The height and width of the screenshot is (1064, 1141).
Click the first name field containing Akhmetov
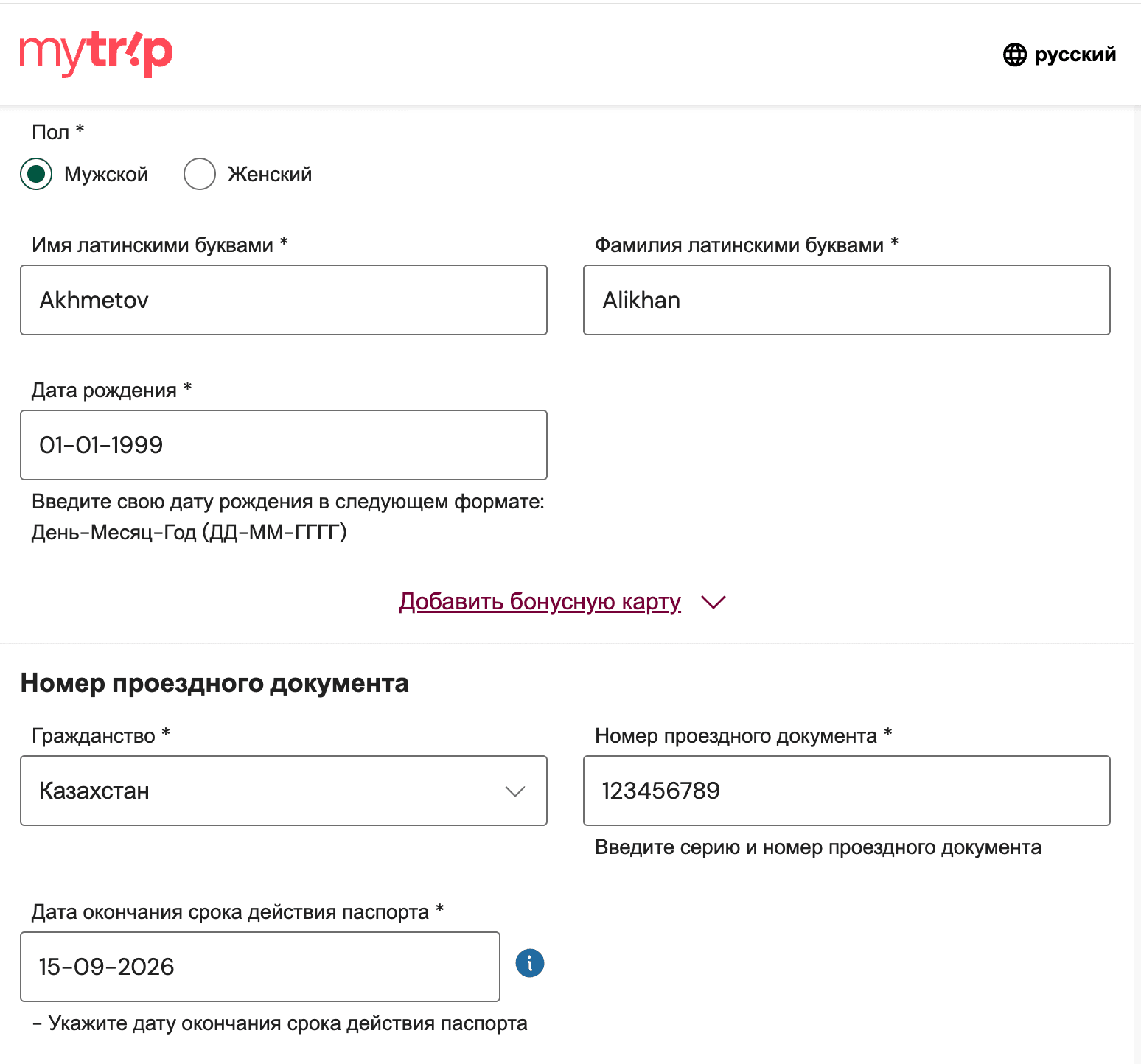point(283,300)
